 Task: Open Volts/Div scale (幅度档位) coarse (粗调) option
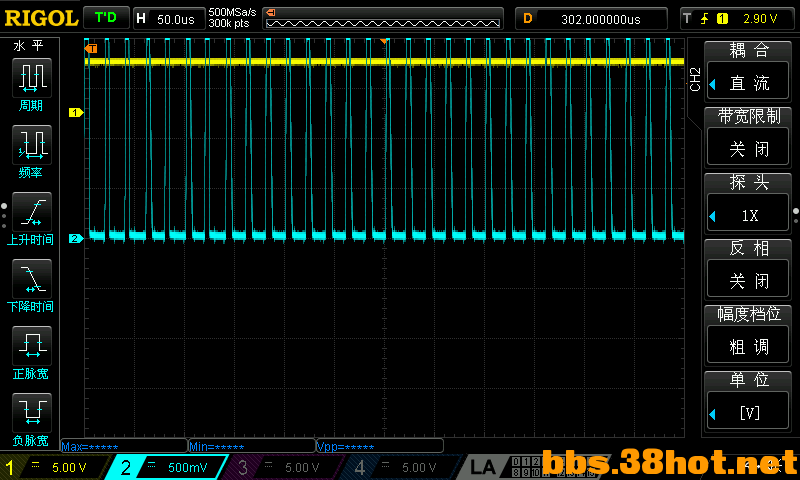tap(748, 346)
